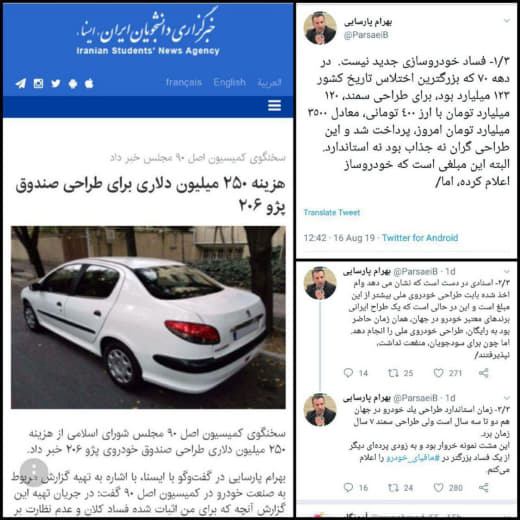Retweet the tweet with 25 retweets
520x520 pixels.
pos(393,373)
